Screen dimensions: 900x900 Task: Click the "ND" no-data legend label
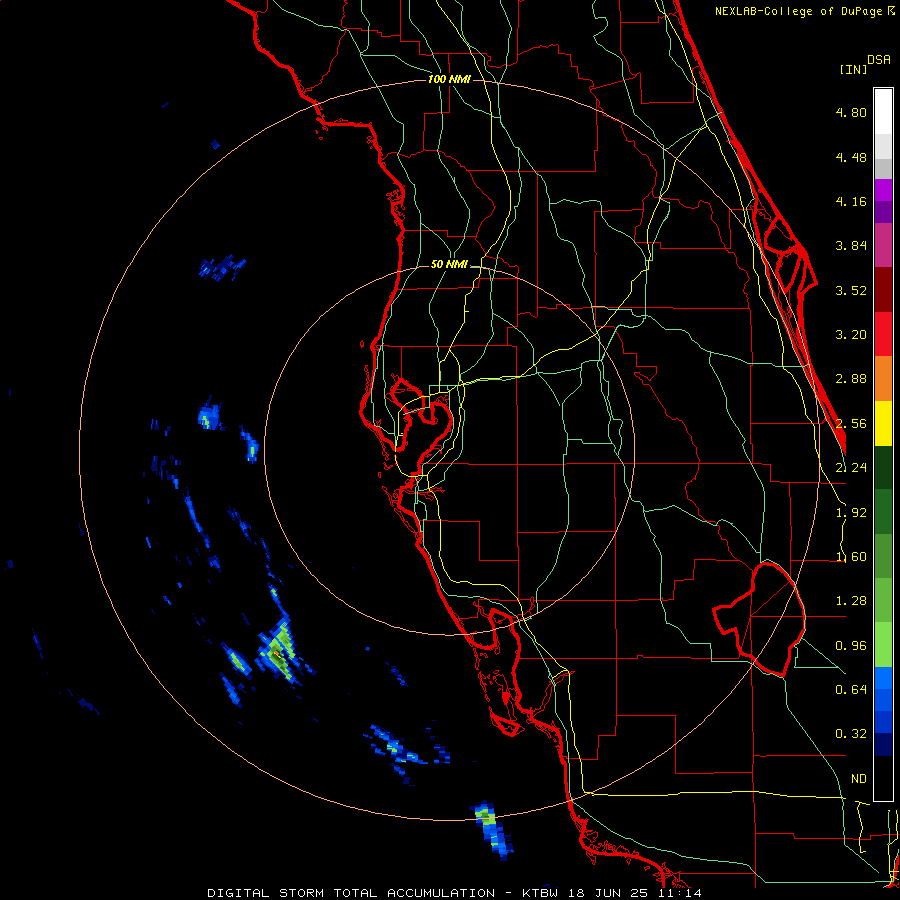click(859, 779)
